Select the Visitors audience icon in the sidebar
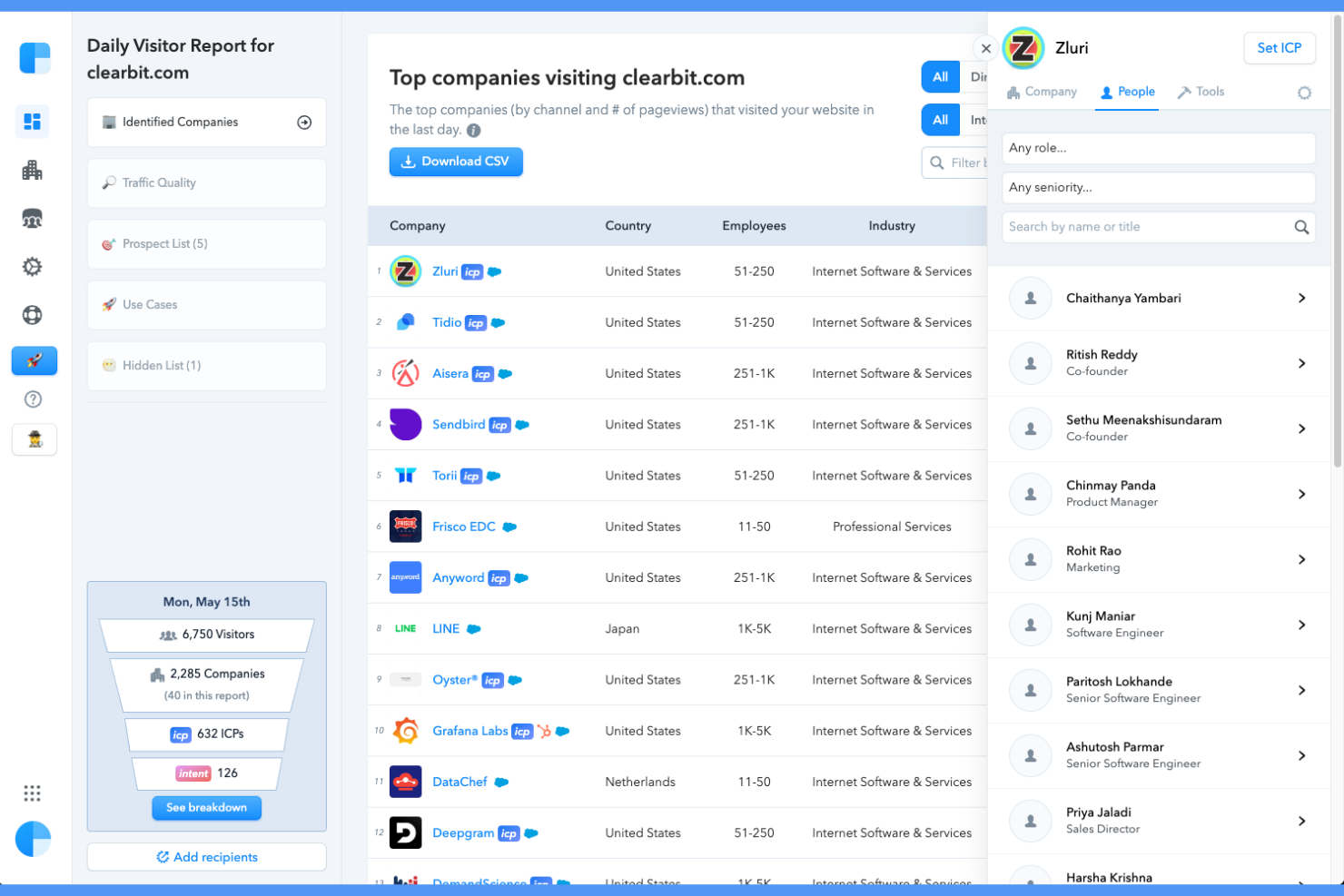1344x896 pixels. point(33,218)
